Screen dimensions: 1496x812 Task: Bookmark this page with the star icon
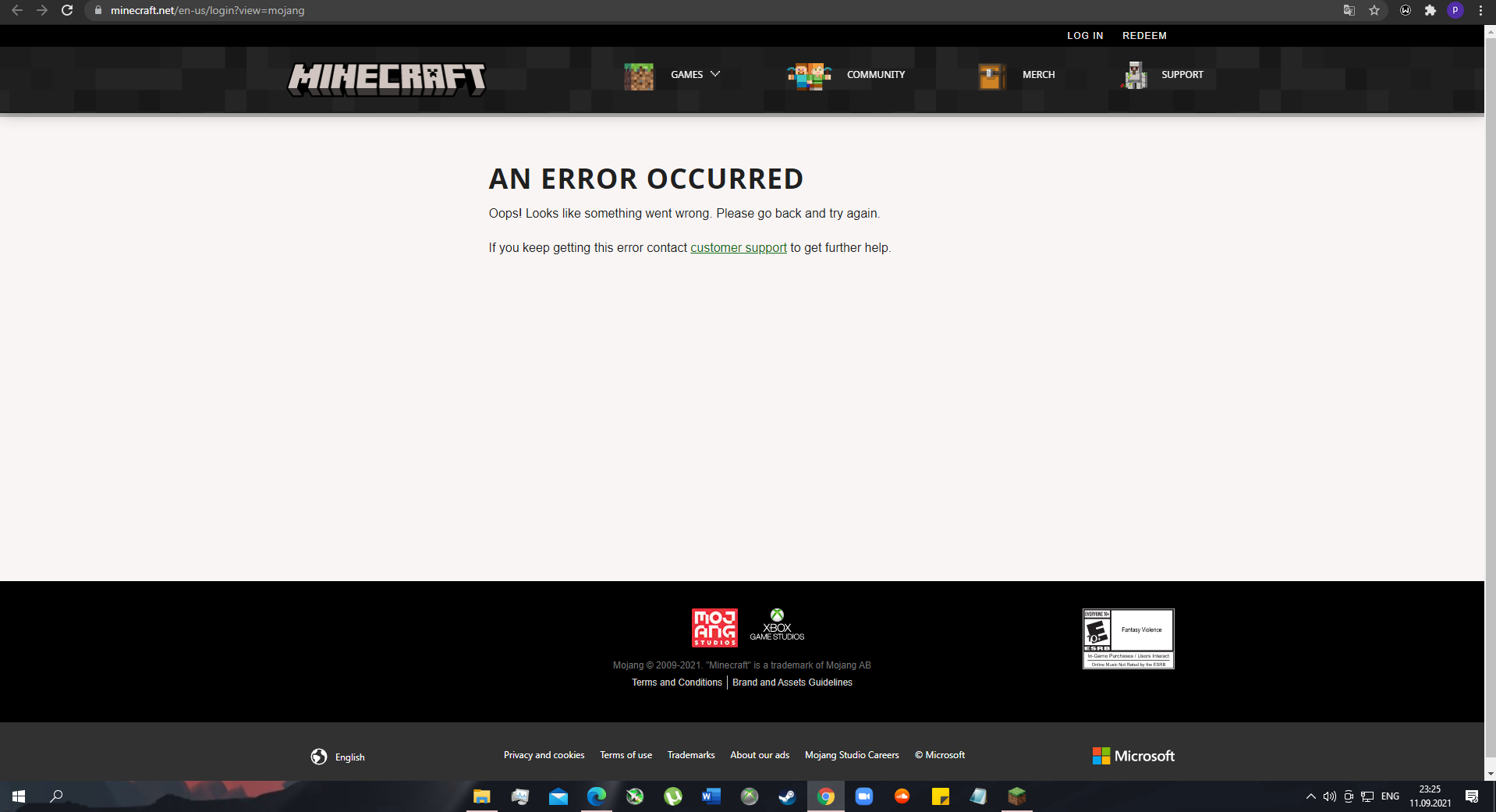coord(1374,10)
